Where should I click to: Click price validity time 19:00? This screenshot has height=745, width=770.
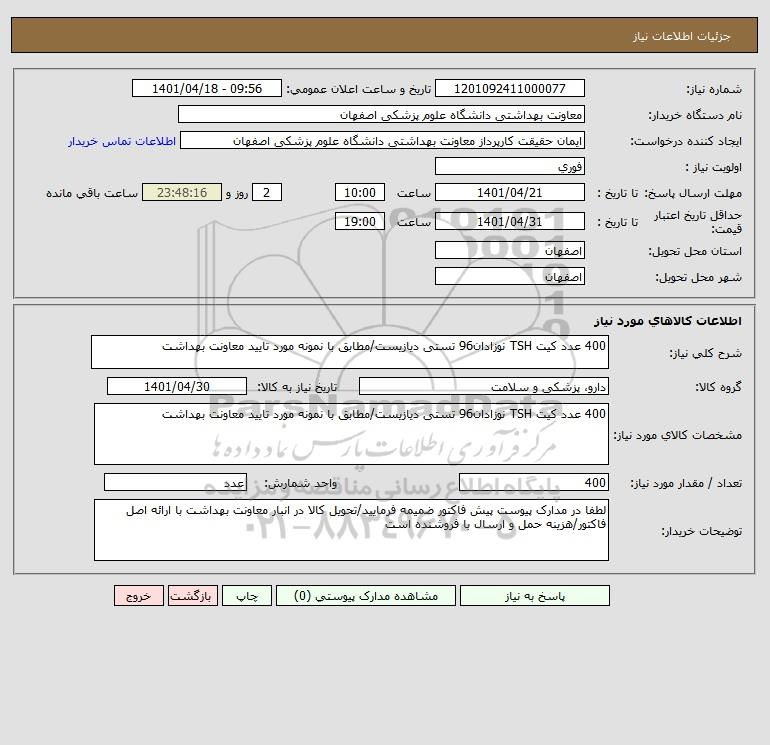tap(359, 221)
